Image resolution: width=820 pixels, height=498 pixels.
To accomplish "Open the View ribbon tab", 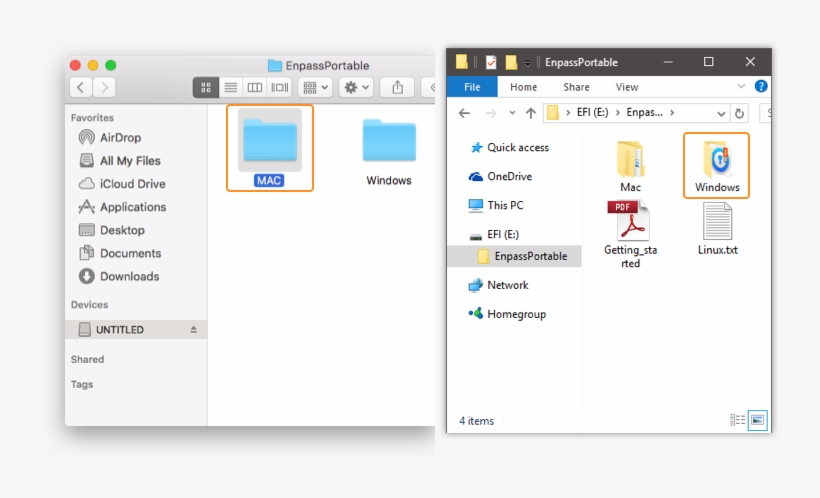I will click(x=627, y=87).
